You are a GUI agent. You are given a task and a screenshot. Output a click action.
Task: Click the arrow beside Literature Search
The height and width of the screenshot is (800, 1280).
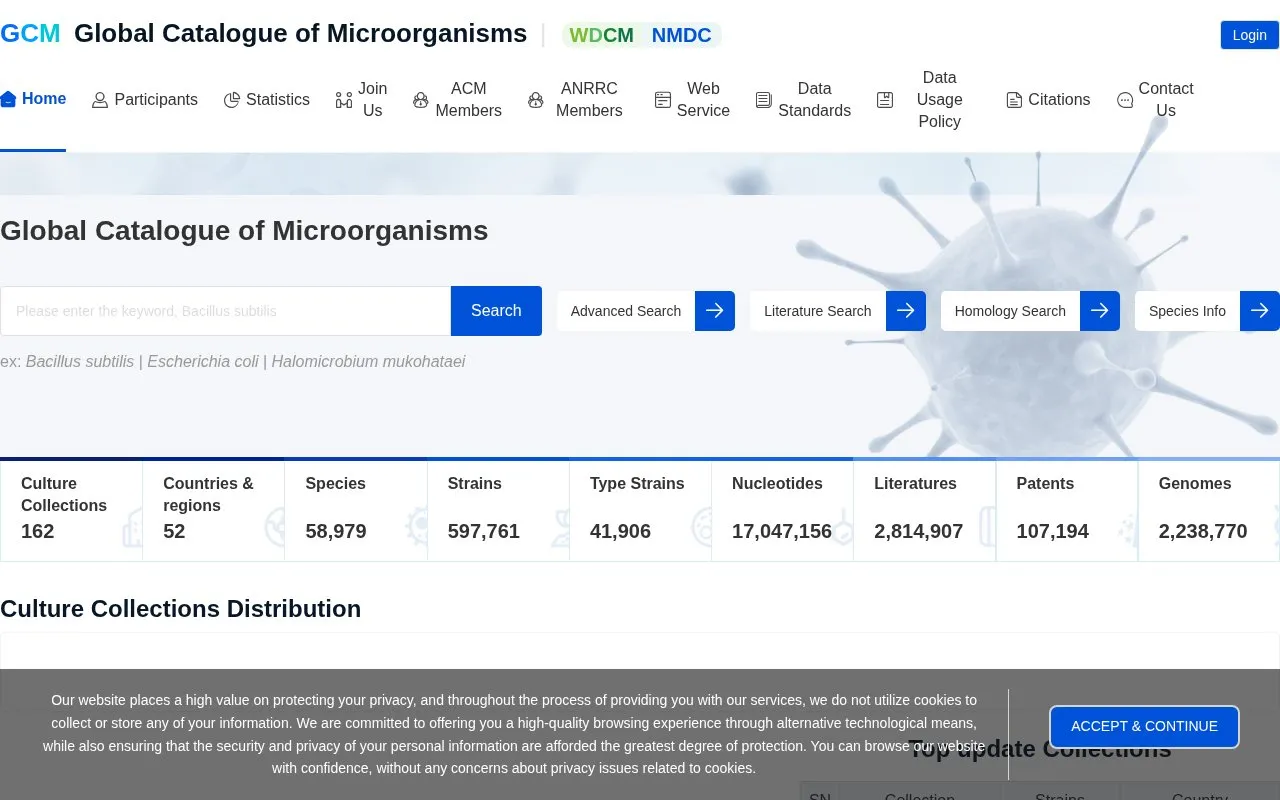pyautogui.click(x=906, y=311)
